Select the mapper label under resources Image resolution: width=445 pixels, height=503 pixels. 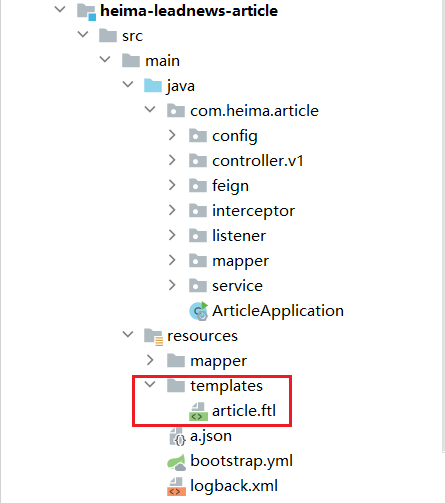click(218, 361)
